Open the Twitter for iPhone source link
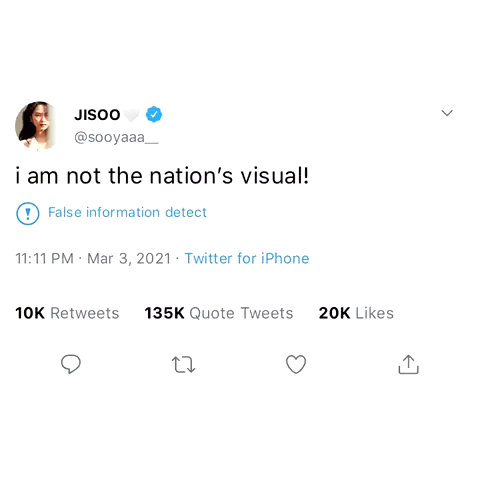 (x=247, y=258)
